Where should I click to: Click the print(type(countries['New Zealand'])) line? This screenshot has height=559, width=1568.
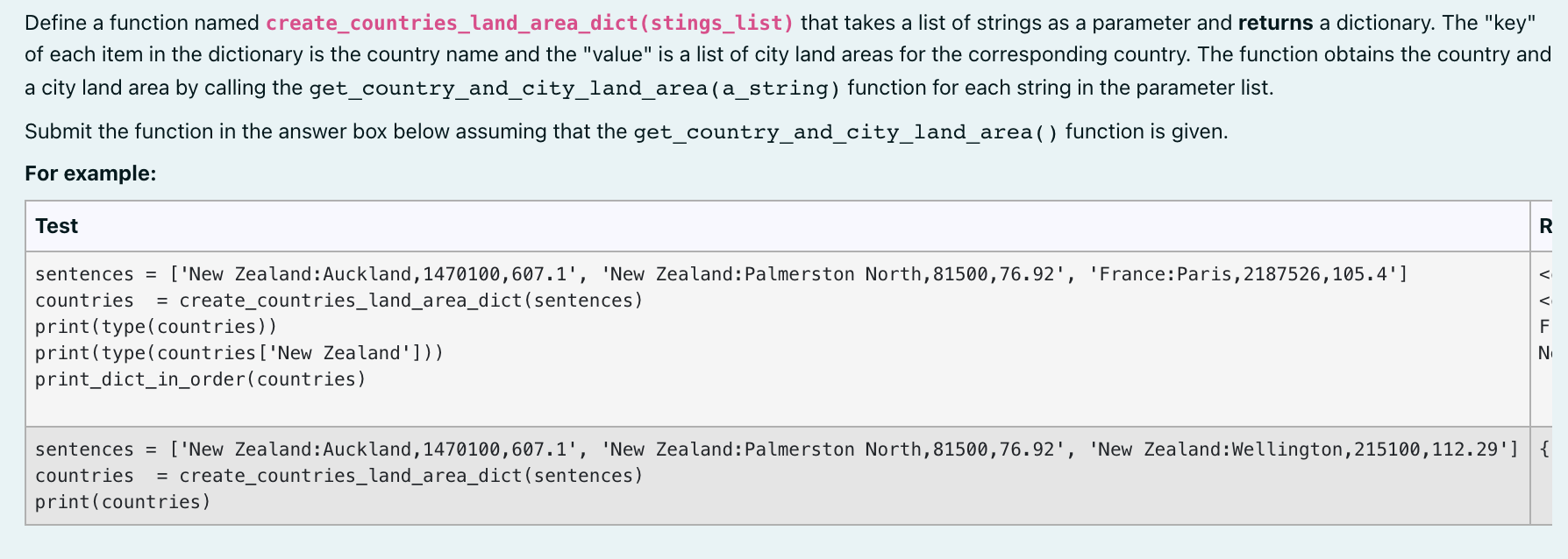click(239, 353)
